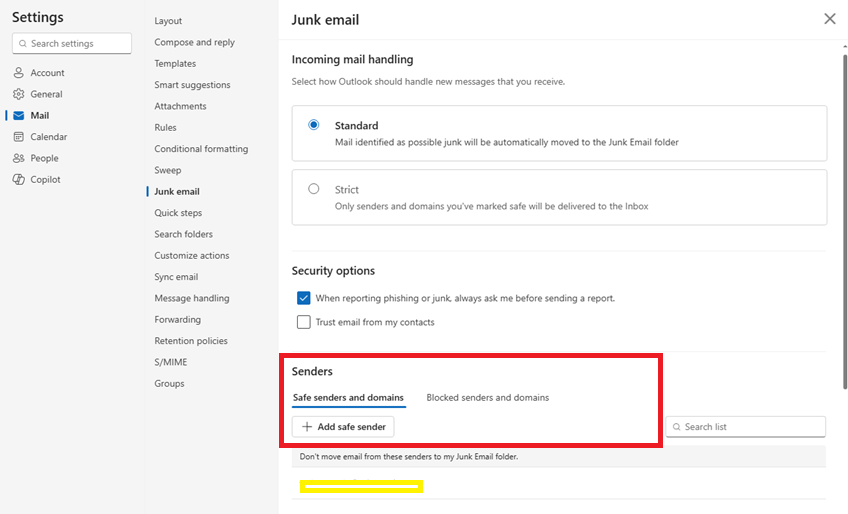Screen dimensions: 848x514
Task: Click the Incoming mail handling heading
Action: tap(352, 59)
